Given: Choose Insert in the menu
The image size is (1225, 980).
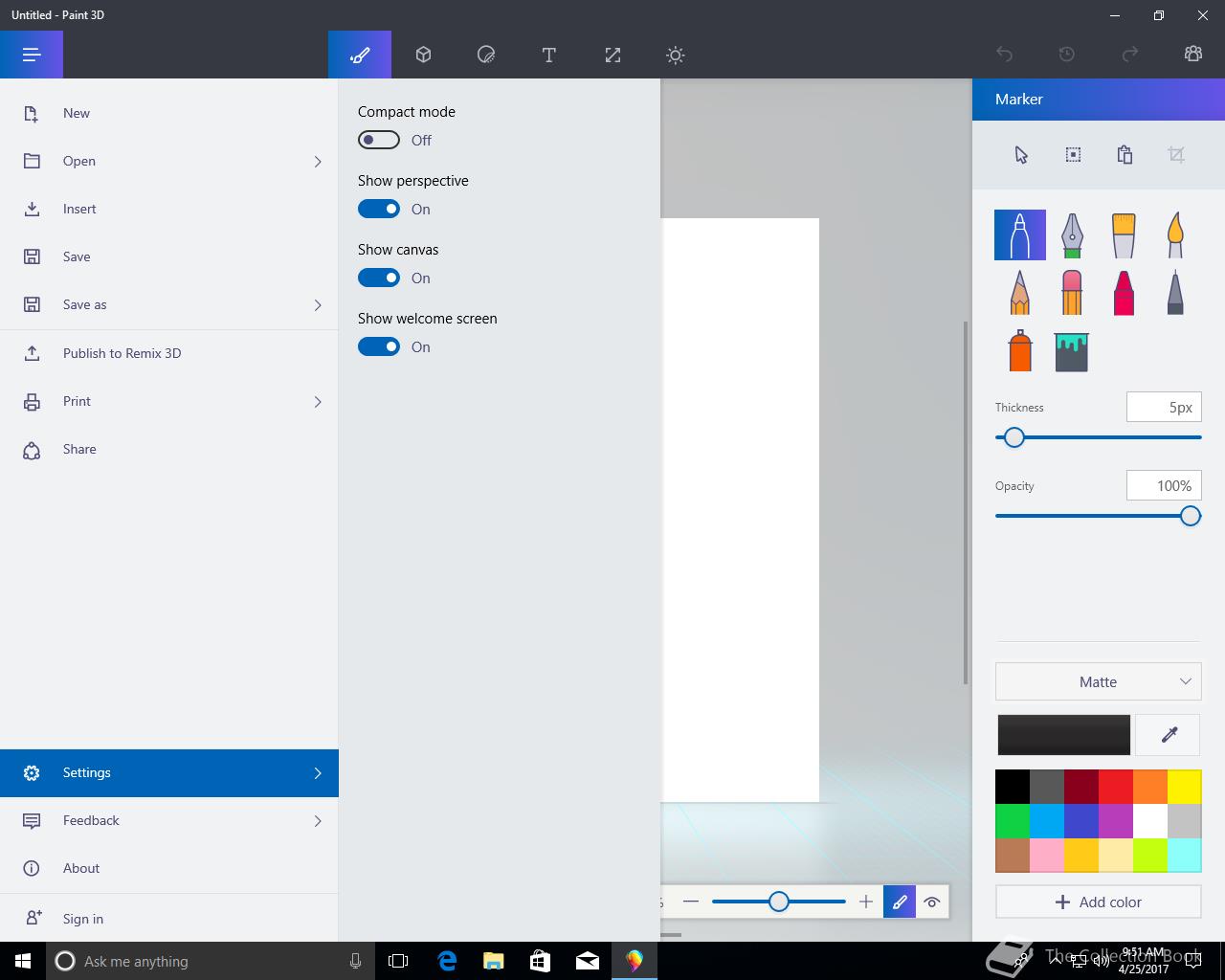Looking at the screenshot, I should click(x=169, y=209).
